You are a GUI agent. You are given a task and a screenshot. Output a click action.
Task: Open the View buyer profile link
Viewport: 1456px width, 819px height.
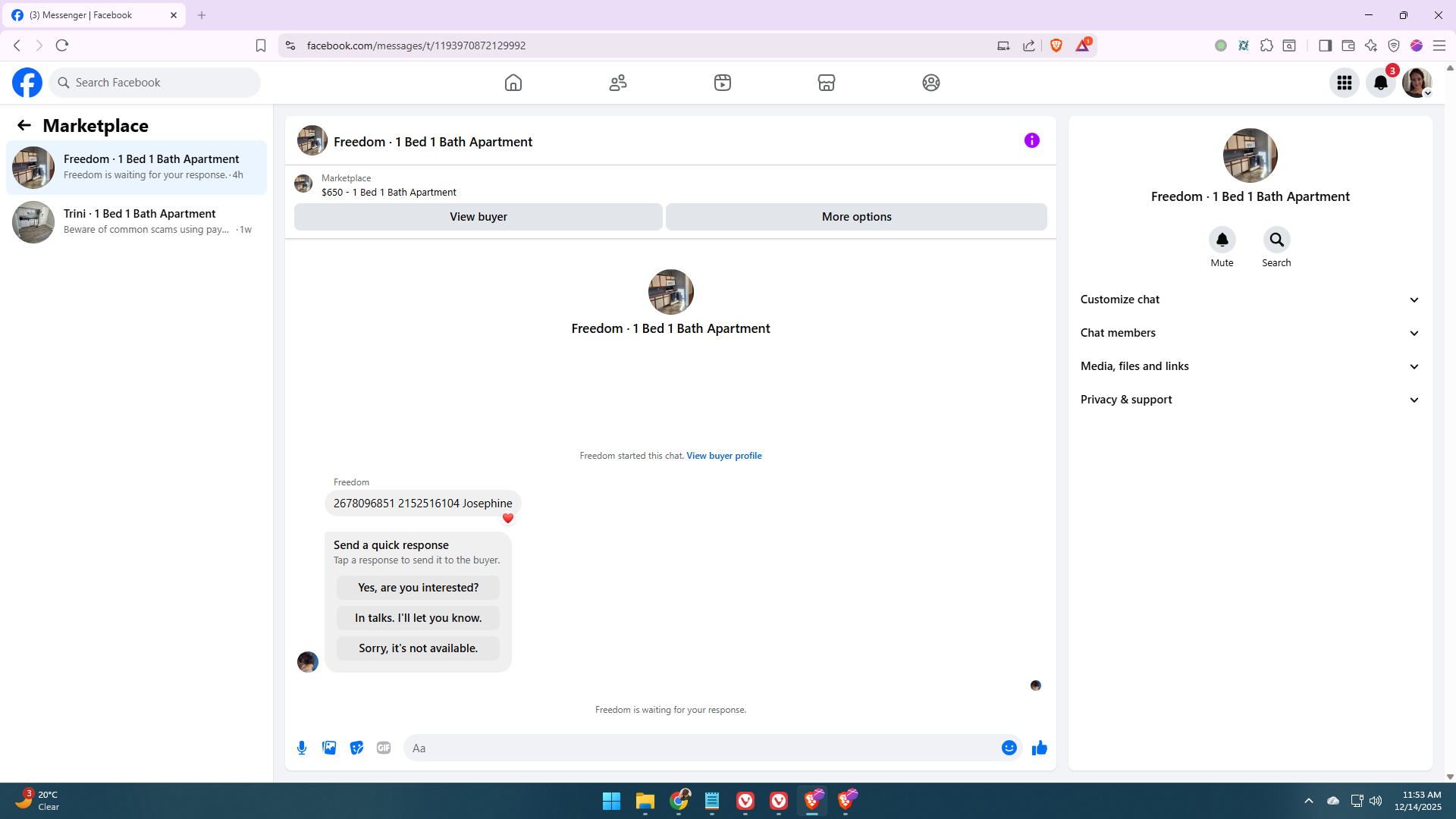[723, 456]
